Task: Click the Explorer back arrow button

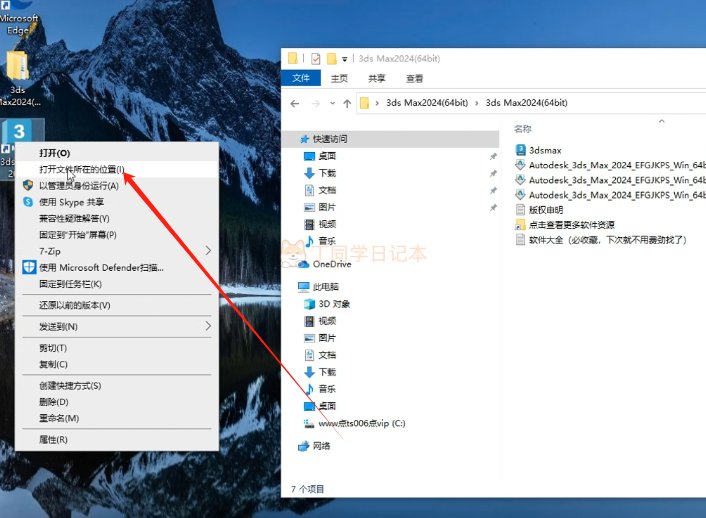Action: coord(295,104)
